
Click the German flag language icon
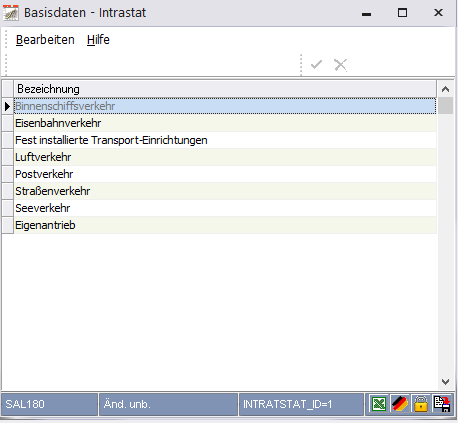tap(399, 404)
